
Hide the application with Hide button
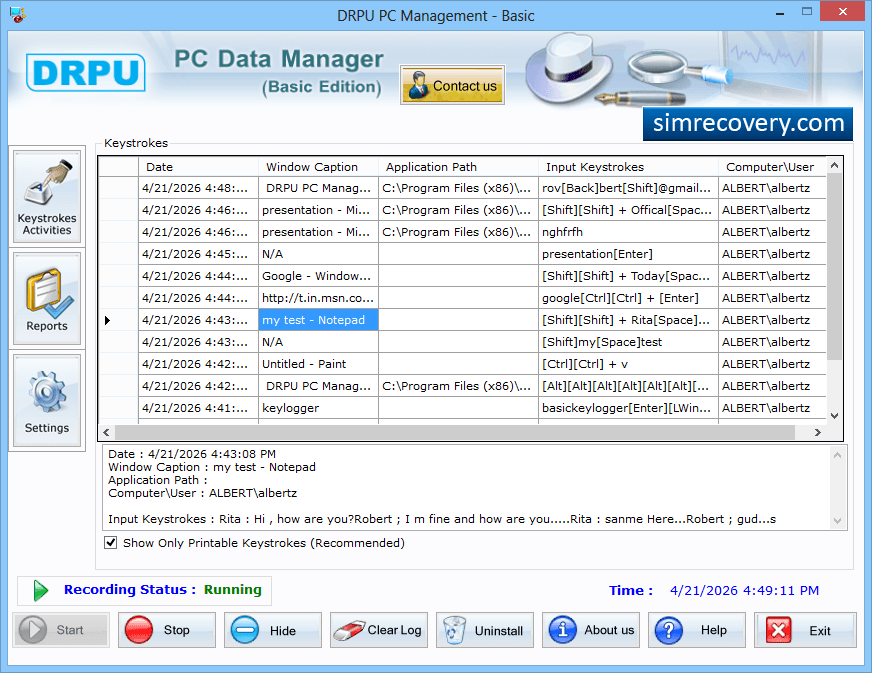click(x=273, y=630)
